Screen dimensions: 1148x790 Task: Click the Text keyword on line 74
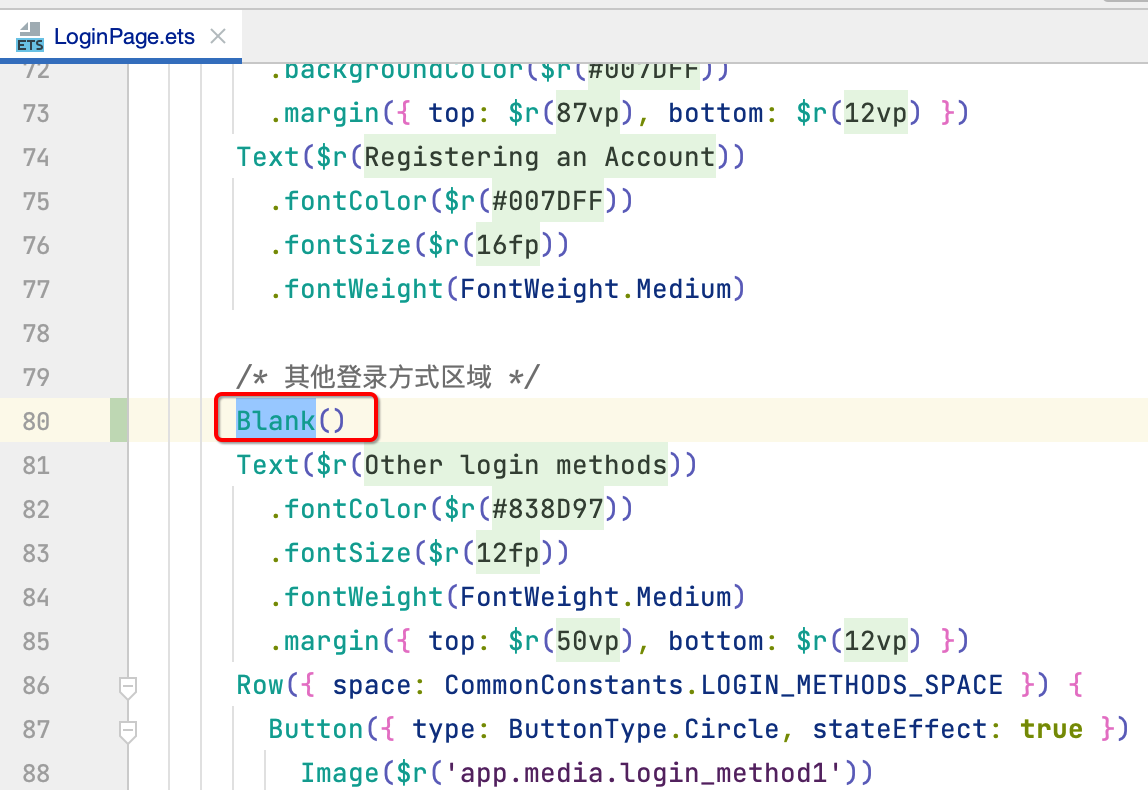coord(267,157)
